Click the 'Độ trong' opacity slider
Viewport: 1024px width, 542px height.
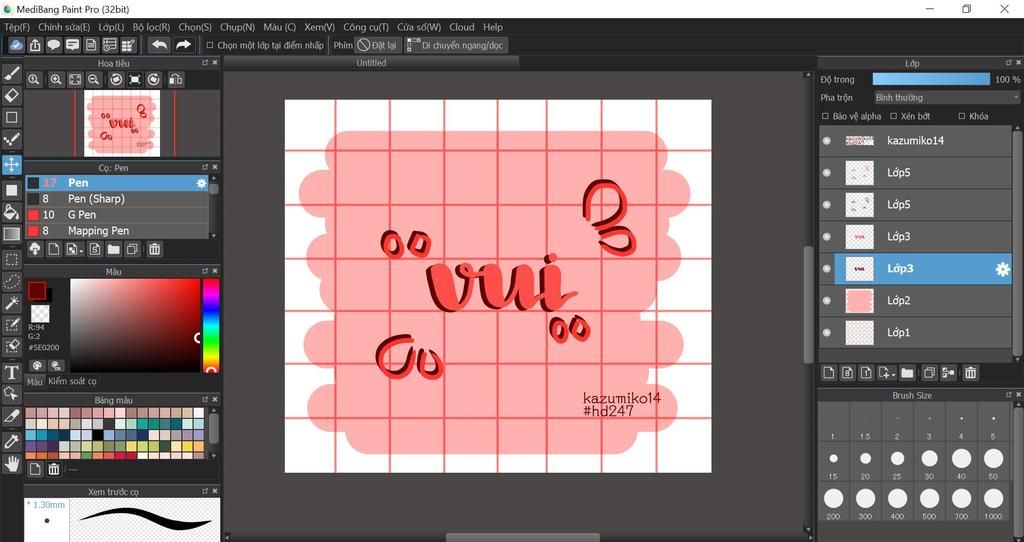pyautogui.click(x=931, y=79)
